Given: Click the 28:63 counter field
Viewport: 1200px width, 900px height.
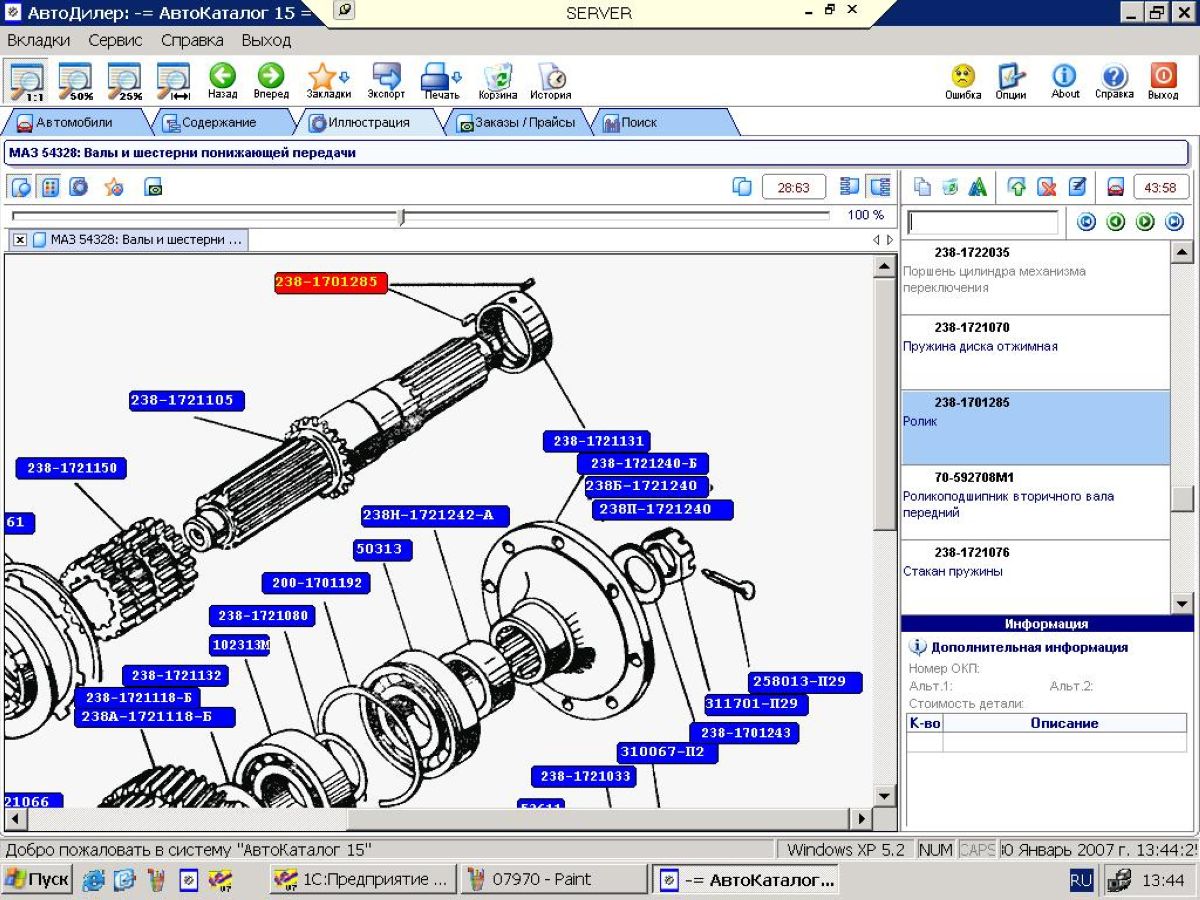Looking at the screenshot, I should (x=794, y=187).
